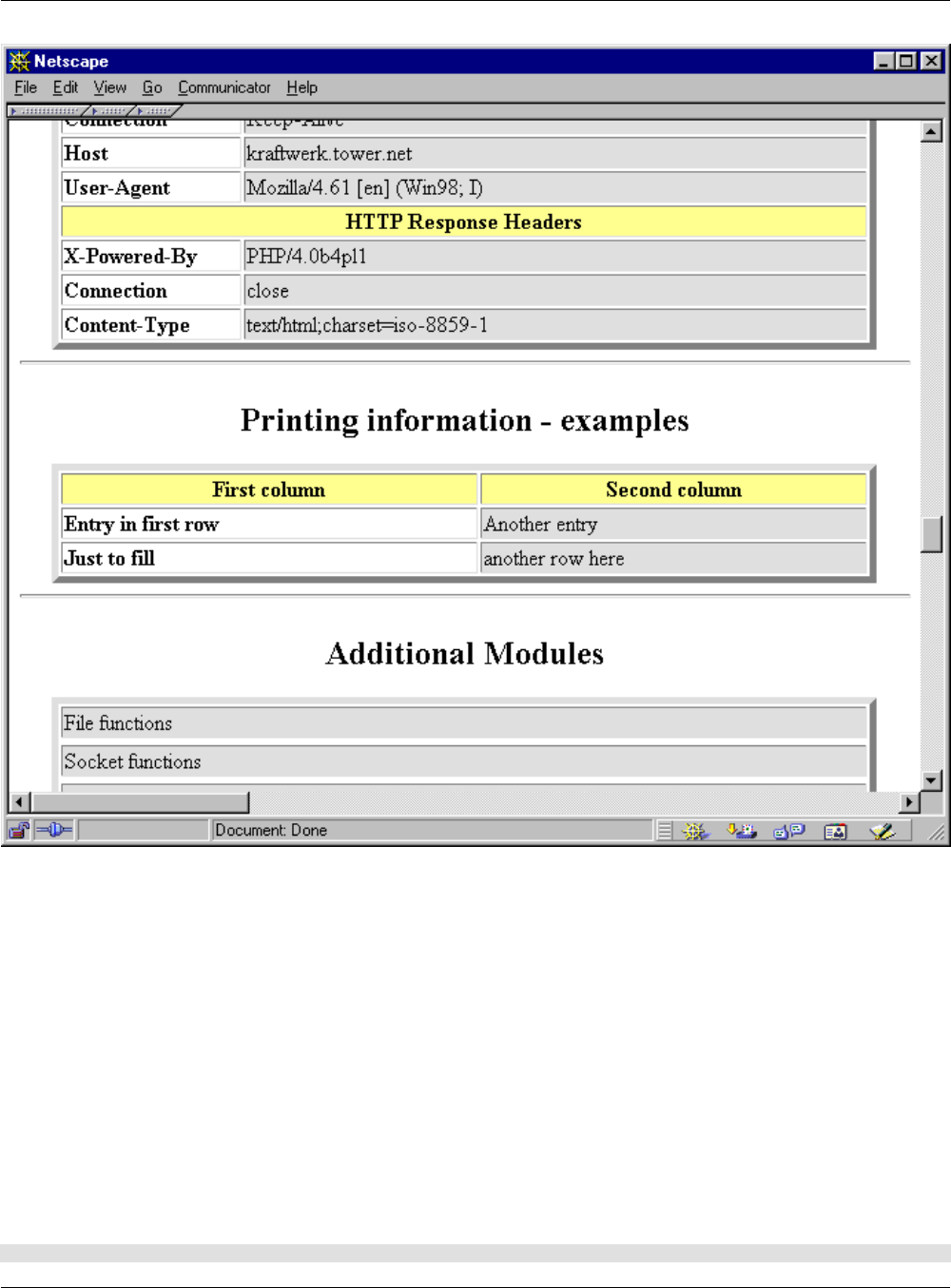Click the vertical scrollbar up arrow
951x1288 pixels.
coord(932,131)
